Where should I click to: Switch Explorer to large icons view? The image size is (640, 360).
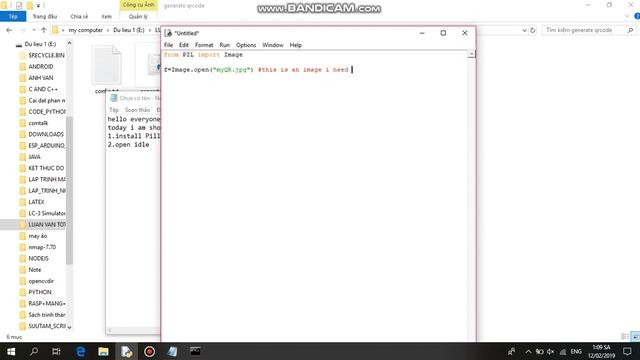(x=635, y=337)
